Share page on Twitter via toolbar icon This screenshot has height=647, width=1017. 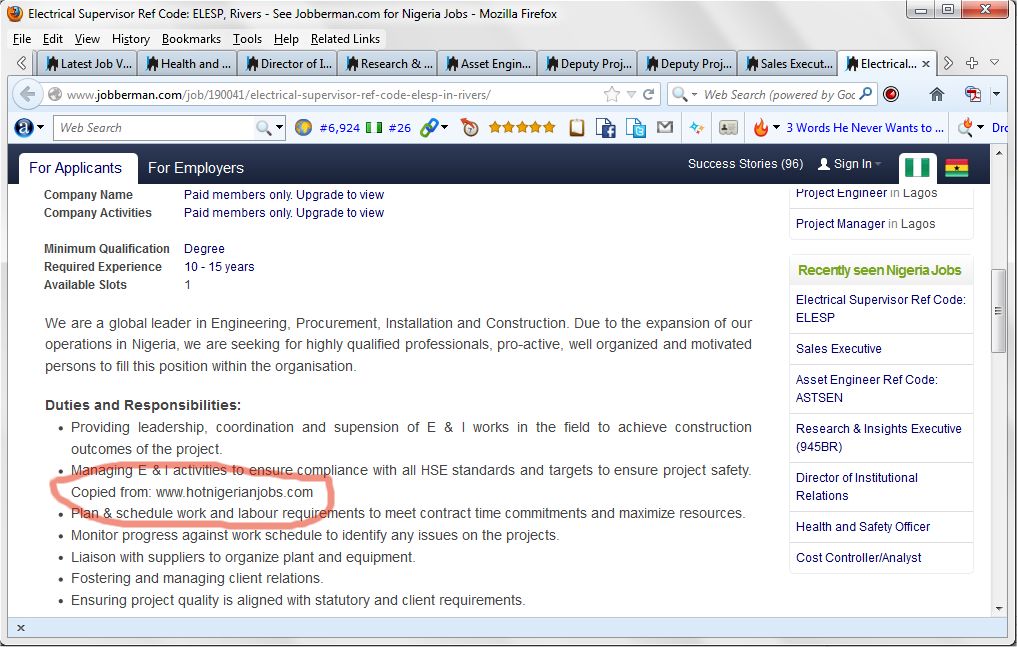coord(636,128)
